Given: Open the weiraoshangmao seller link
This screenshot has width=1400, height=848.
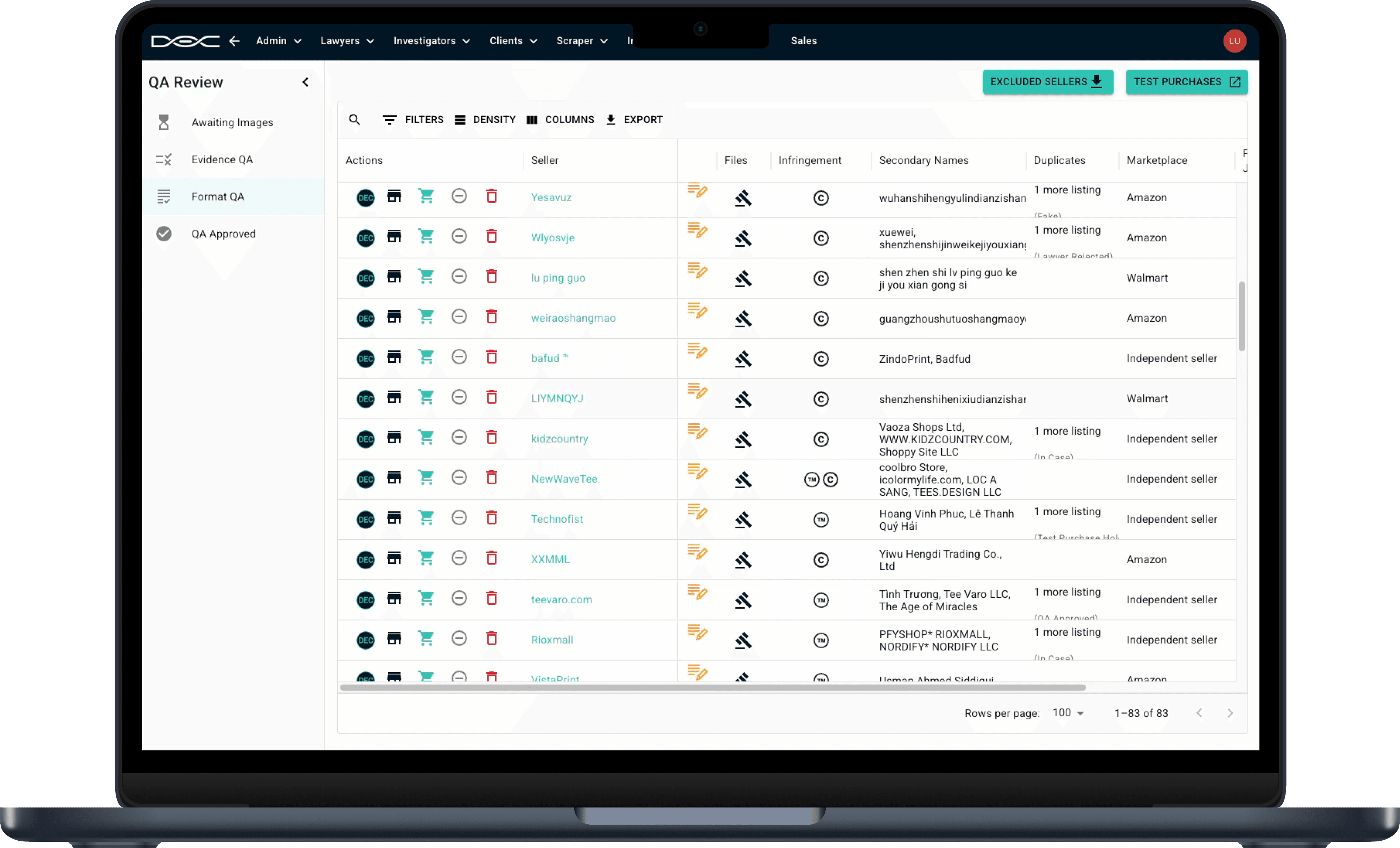Looking at the screenshot, I should click(573, 318).
